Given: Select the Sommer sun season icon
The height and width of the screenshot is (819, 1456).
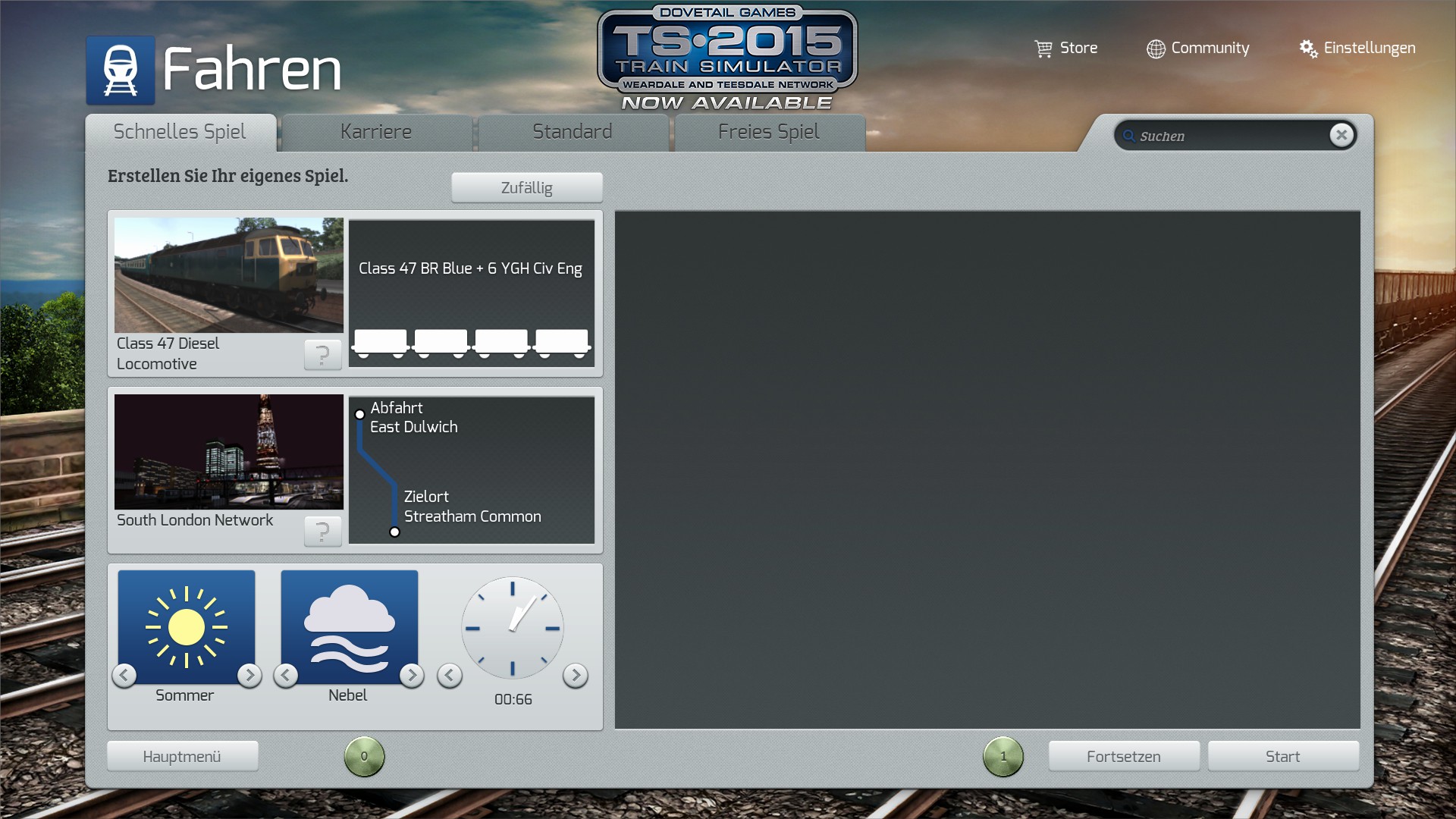Looking at the screenshot, I should pos(187,626).
